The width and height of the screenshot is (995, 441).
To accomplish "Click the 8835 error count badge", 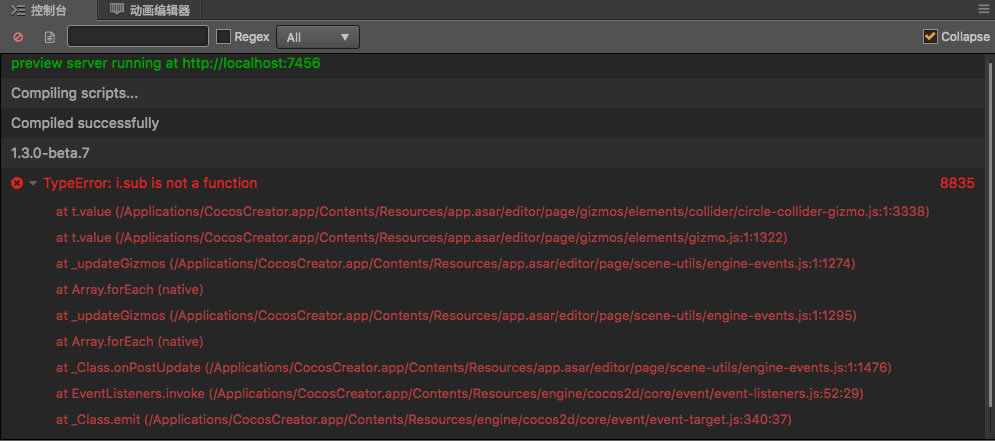I will coord(956,183).
